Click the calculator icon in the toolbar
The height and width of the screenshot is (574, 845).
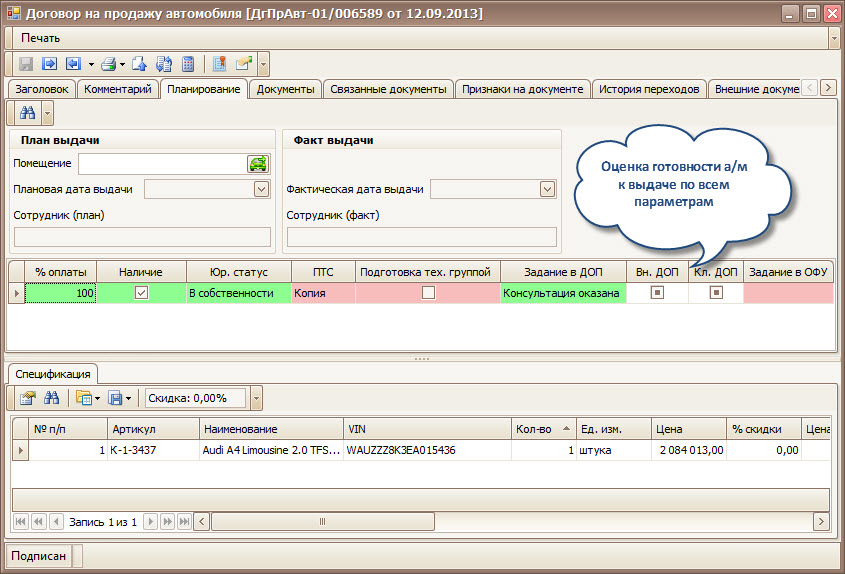point(187,64)
